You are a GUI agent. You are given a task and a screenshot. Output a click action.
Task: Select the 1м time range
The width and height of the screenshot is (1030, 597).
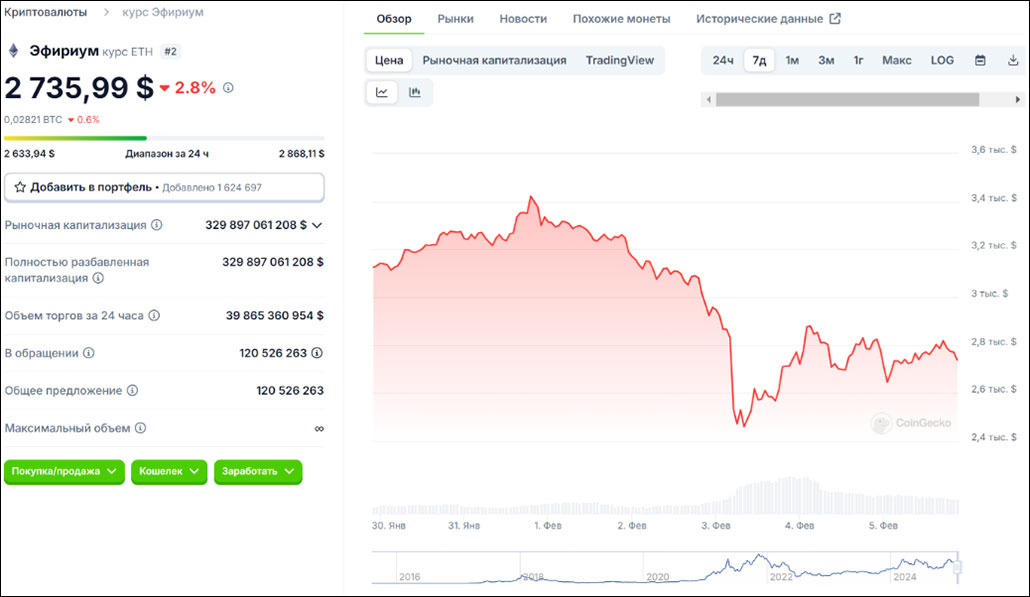click(792, 60)
